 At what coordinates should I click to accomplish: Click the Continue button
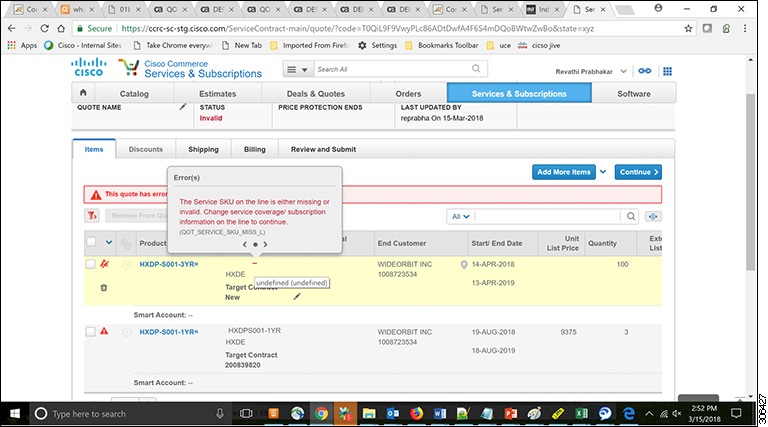click(638, 172)
